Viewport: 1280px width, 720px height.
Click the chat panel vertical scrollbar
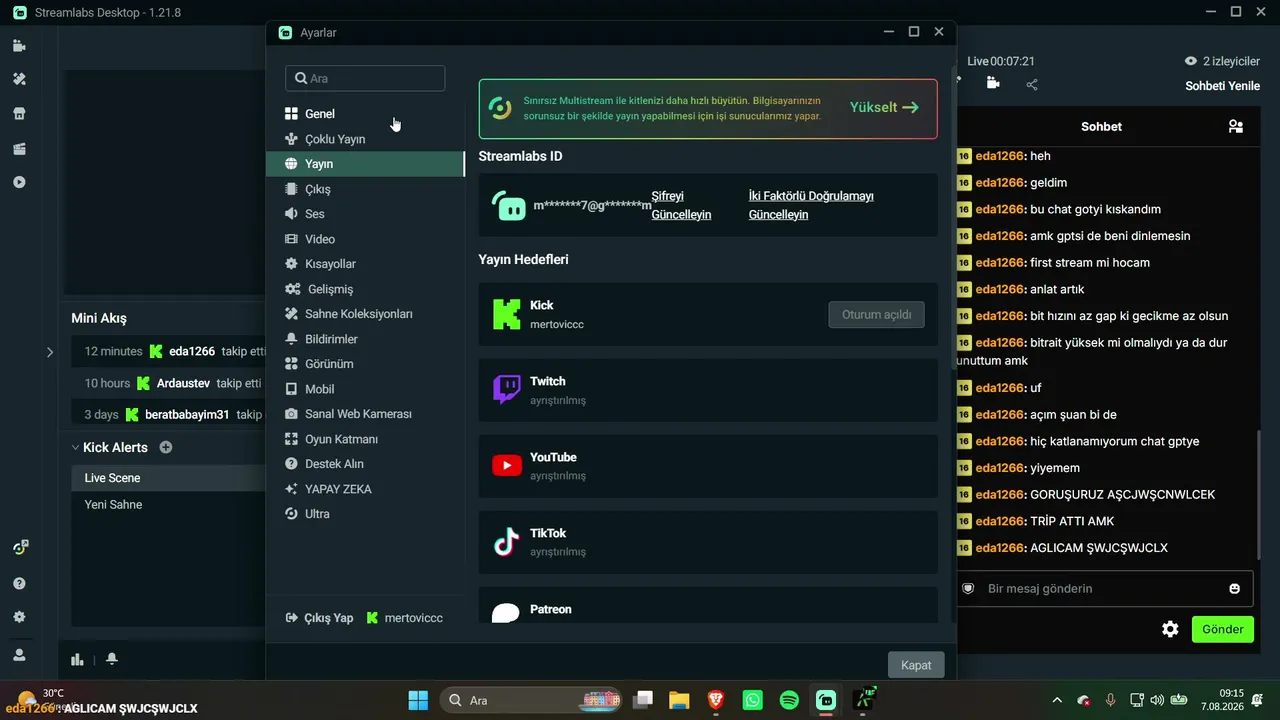1258,493
